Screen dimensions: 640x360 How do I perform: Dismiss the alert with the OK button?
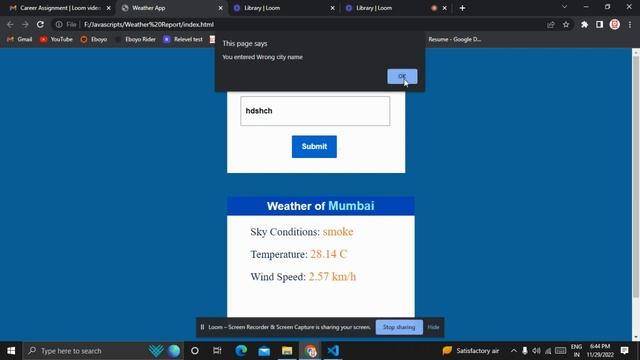(x=402, y=76)
